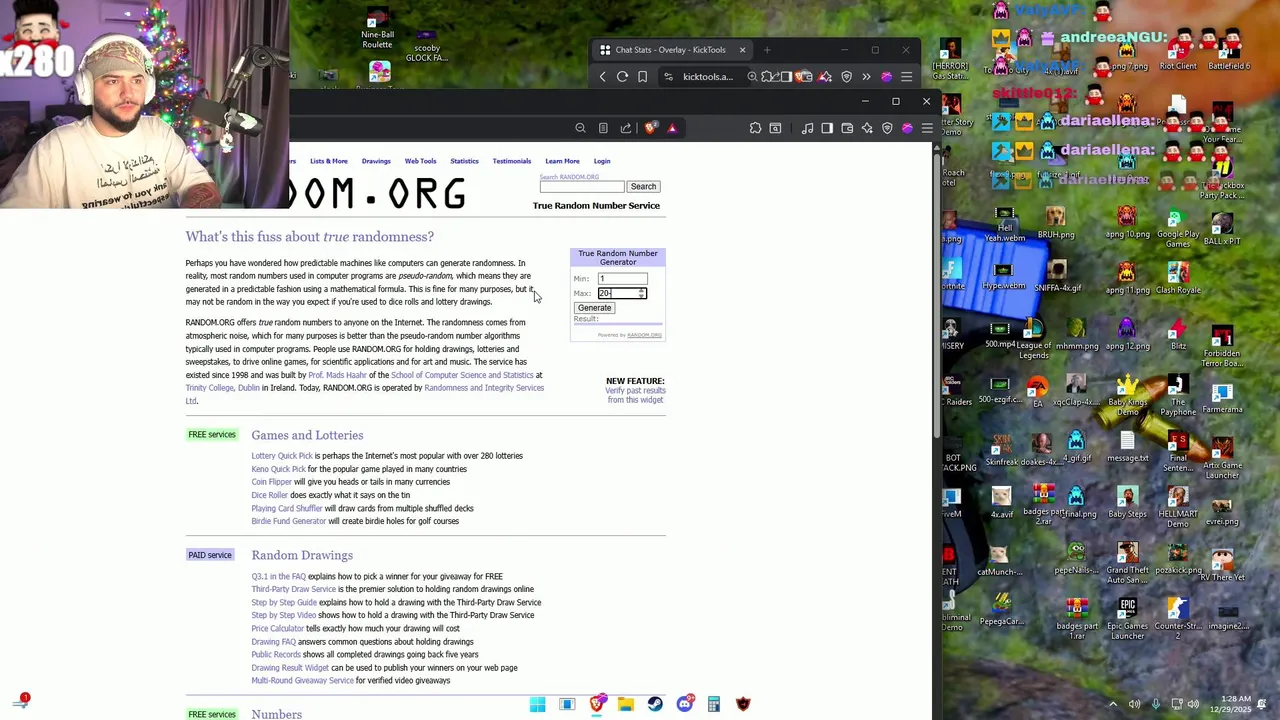Open the Prof. Mads Haahr link
Screen dimensions: 1280x720
point(337,375)
